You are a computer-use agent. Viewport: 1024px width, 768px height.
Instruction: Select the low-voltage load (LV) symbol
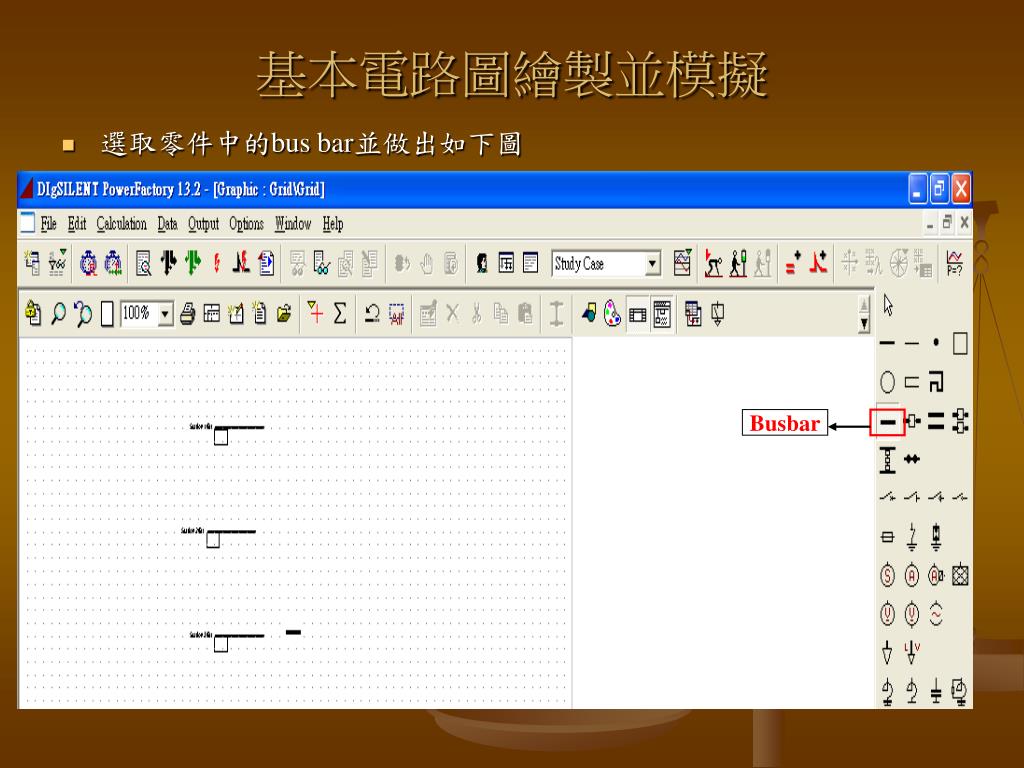pyautogui.click(x=912, y=652)
